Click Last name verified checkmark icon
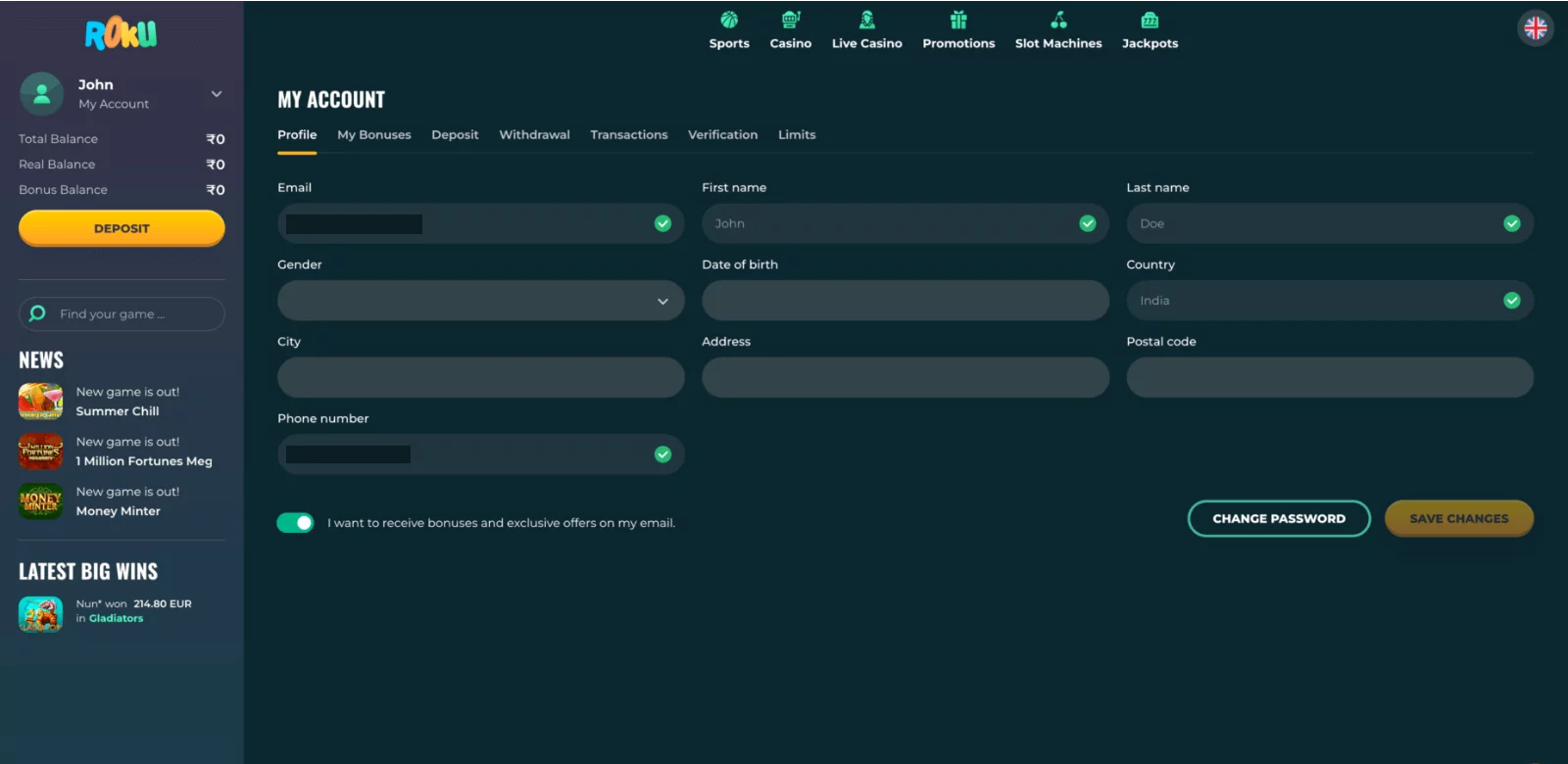This screenshot has height=764, width=1568. click(x=1512, y=223)
